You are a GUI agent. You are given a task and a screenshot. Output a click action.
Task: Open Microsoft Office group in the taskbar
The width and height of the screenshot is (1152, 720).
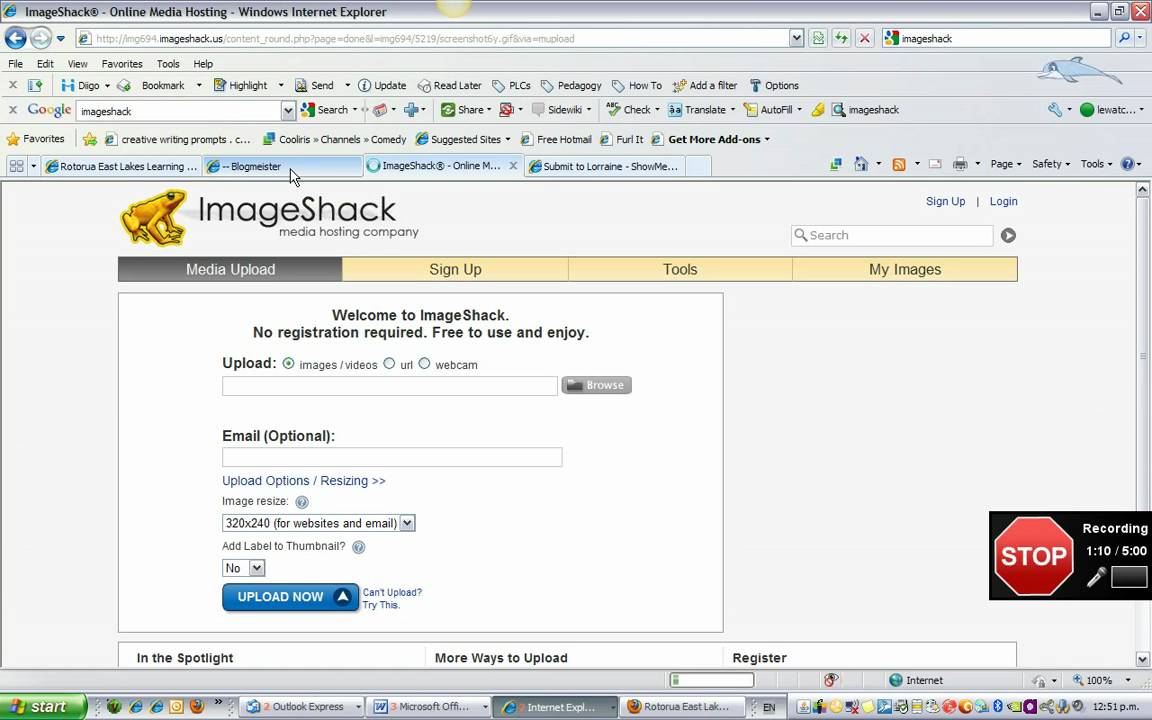pyautogui.click(x=430, y=707)
